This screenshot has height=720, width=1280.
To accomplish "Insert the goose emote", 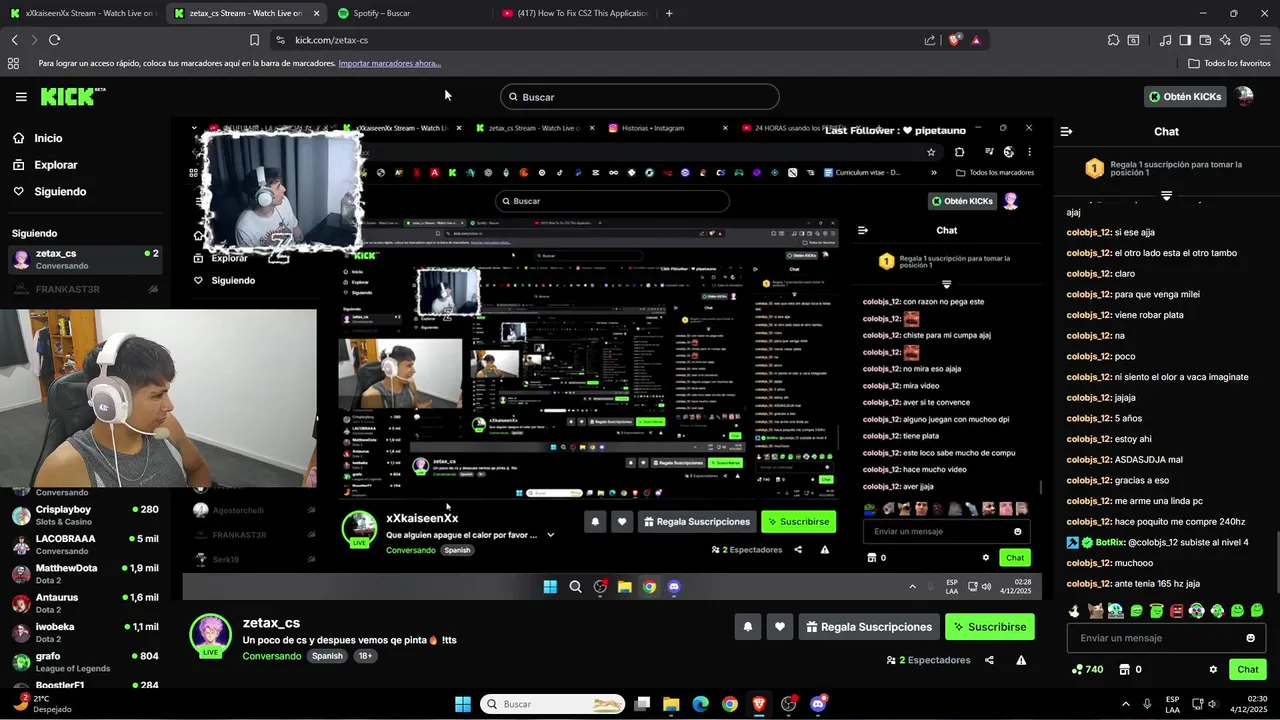I will click(x=1075, y=610).
